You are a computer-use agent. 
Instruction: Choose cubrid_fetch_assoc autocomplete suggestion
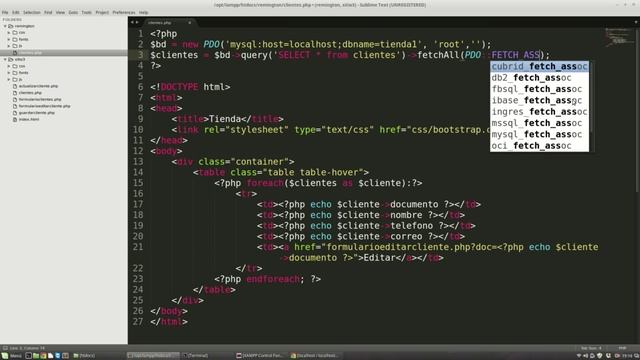(x=539, y=66)
